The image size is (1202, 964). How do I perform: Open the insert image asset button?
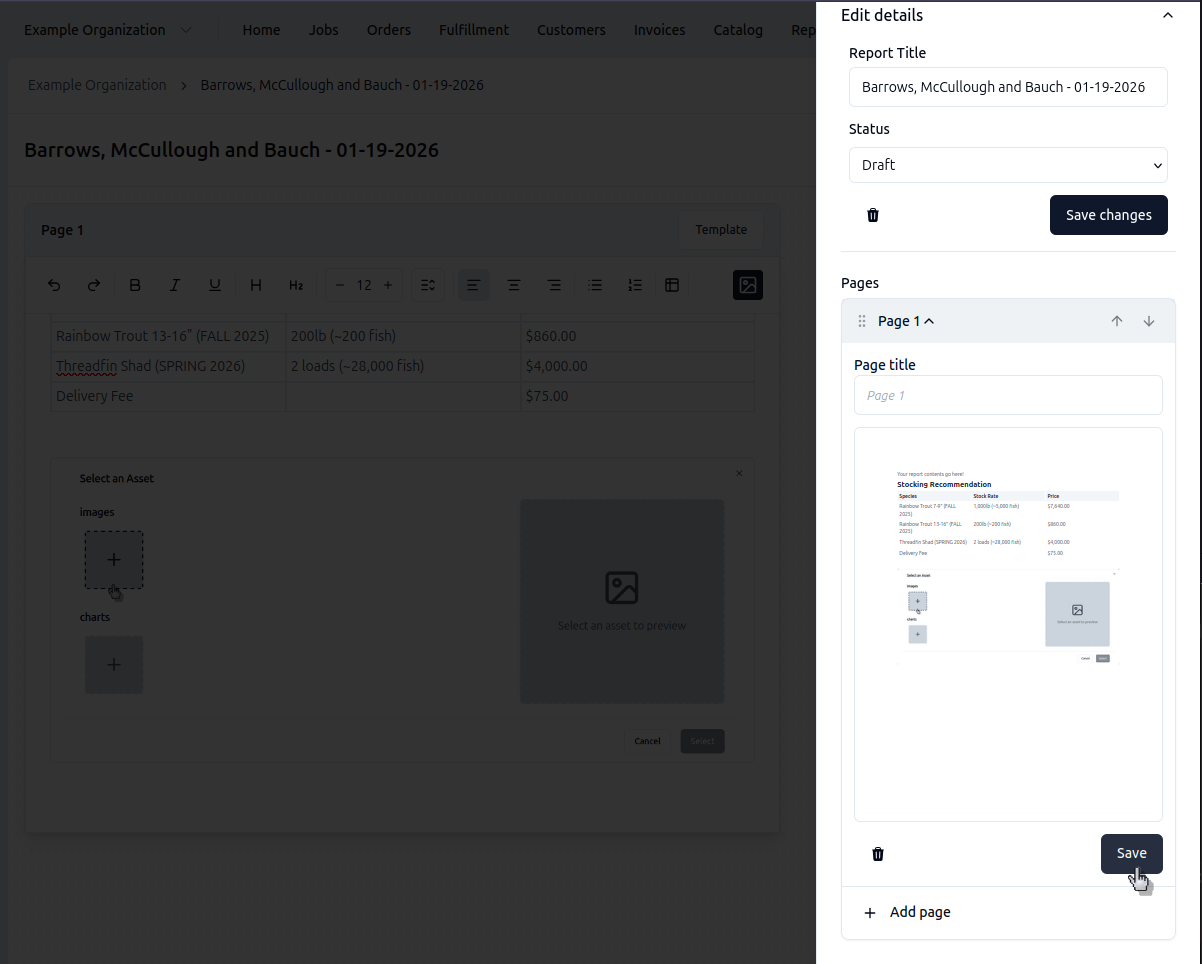[x=747, y=285]
